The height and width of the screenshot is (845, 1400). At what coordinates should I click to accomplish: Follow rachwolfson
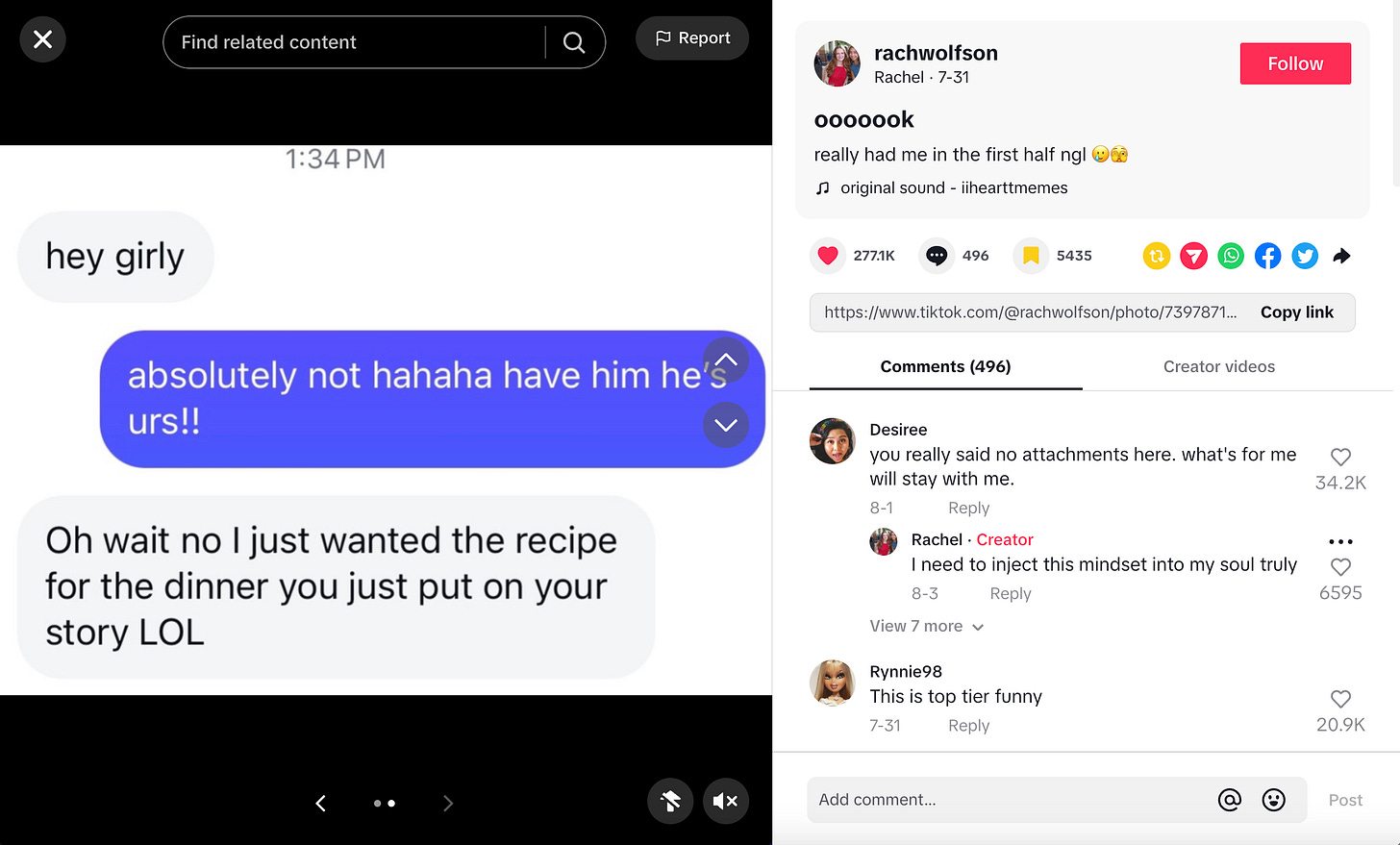[1295, 63]
